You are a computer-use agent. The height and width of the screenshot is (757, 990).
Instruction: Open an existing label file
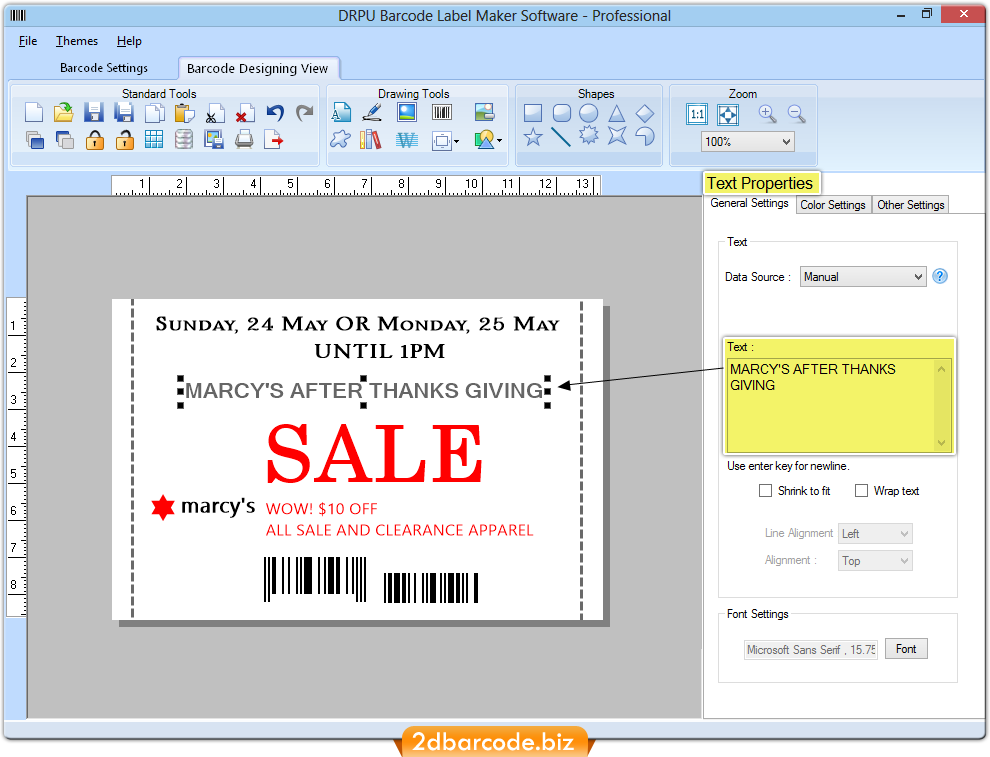pos(64,113)
